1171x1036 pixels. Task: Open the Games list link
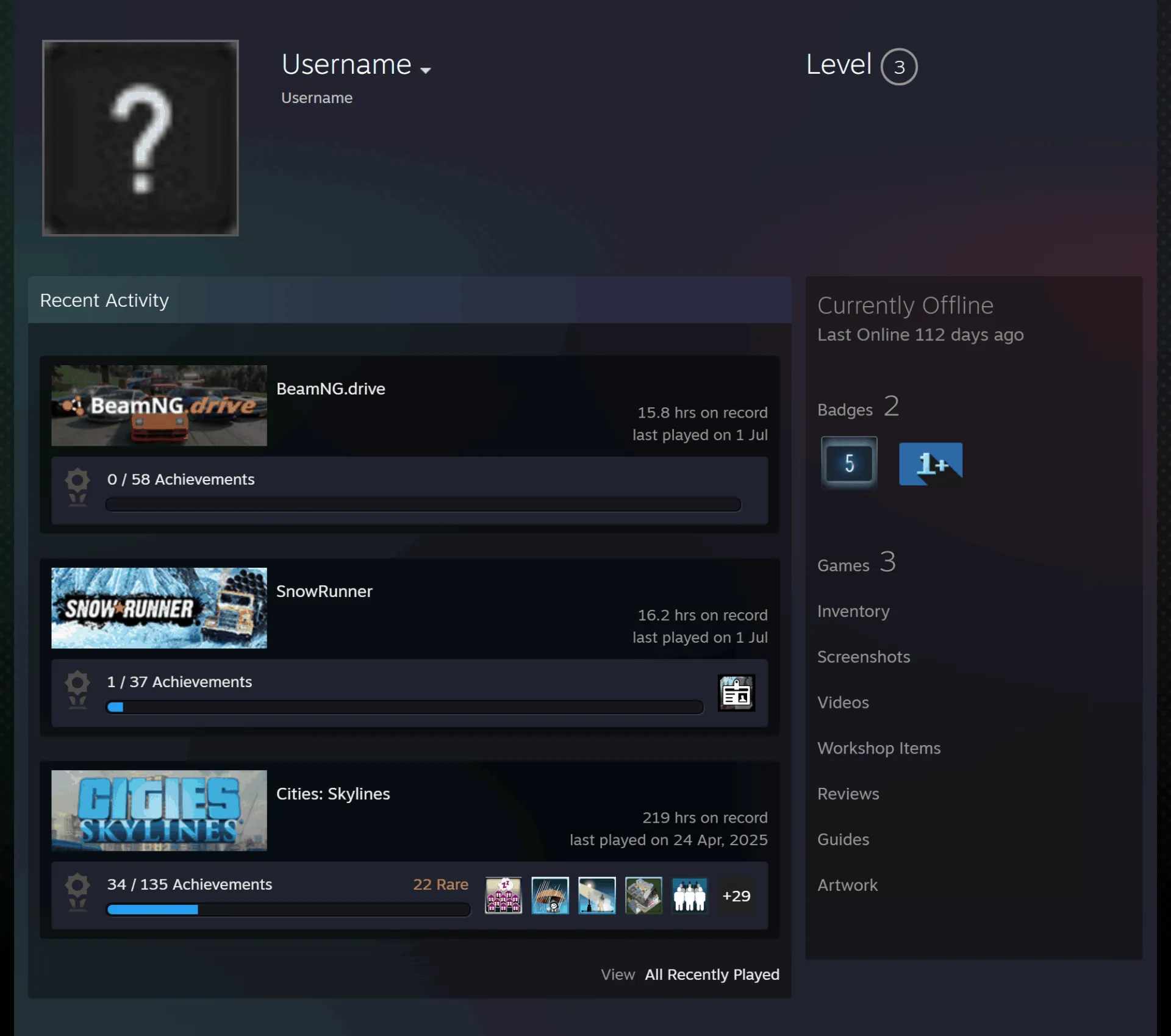(x=843, y=565)
